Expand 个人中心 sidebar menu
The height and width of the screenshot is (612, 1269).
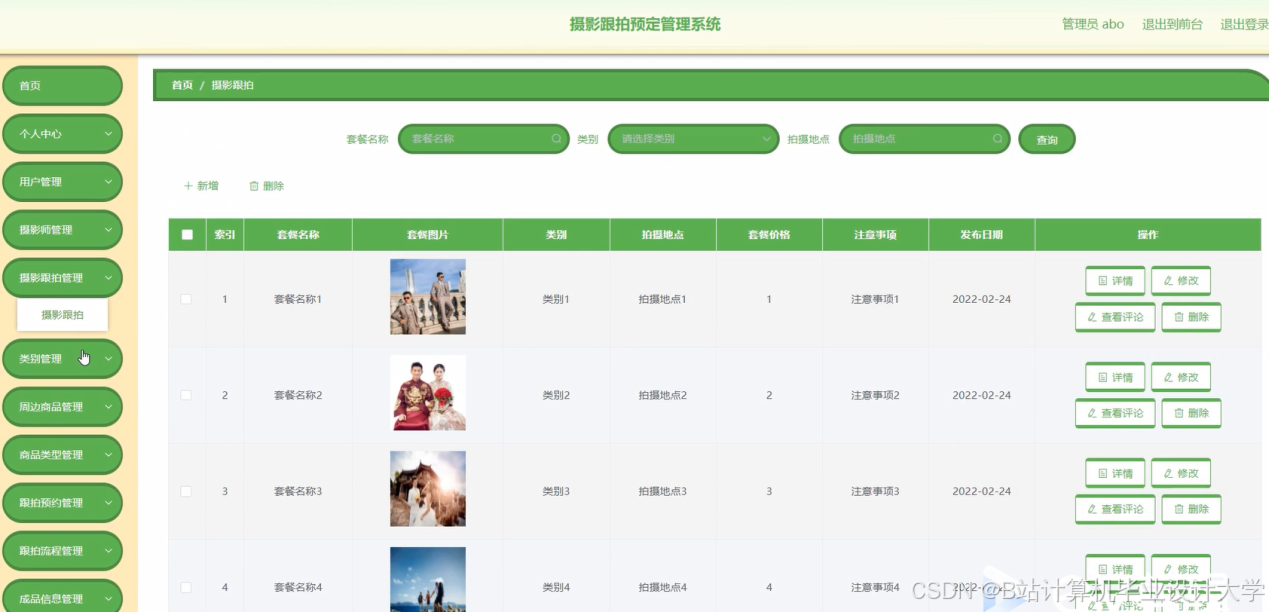63,134
